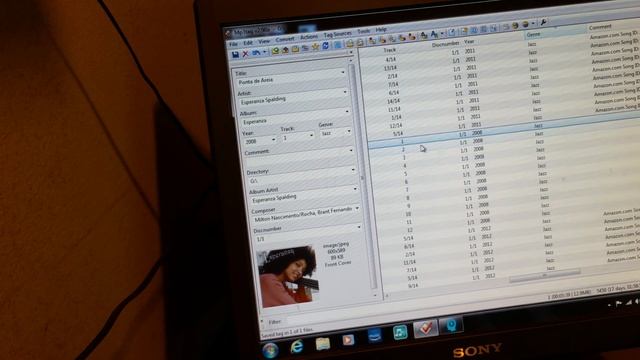The image size is (640, 360).
Task: Click the blue Refresh arrows toolbar icon
Action: coord(325,46)
